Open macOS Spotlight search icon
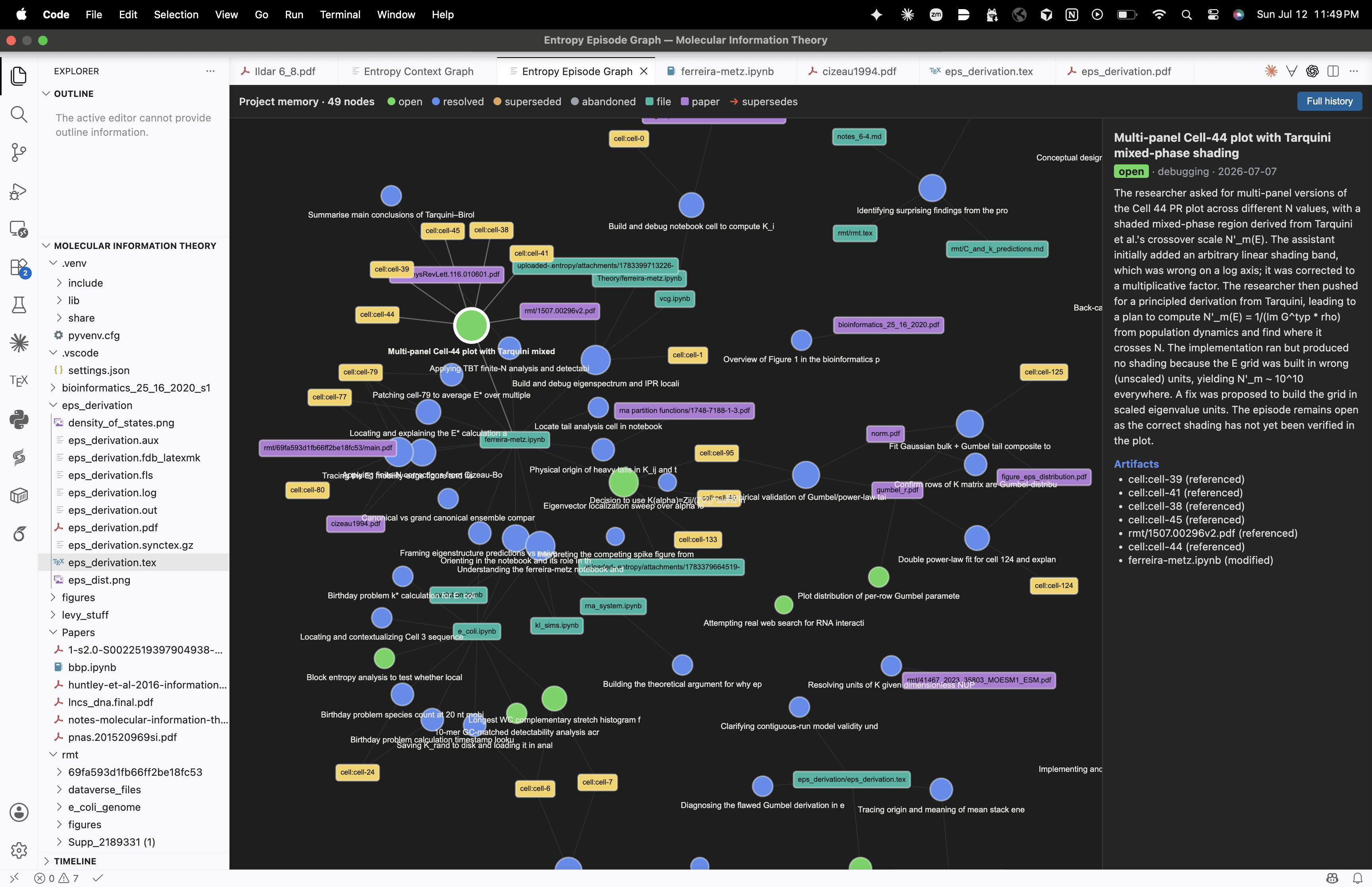The width and height of the screenshot is (1372, 887). point(1187,14)
